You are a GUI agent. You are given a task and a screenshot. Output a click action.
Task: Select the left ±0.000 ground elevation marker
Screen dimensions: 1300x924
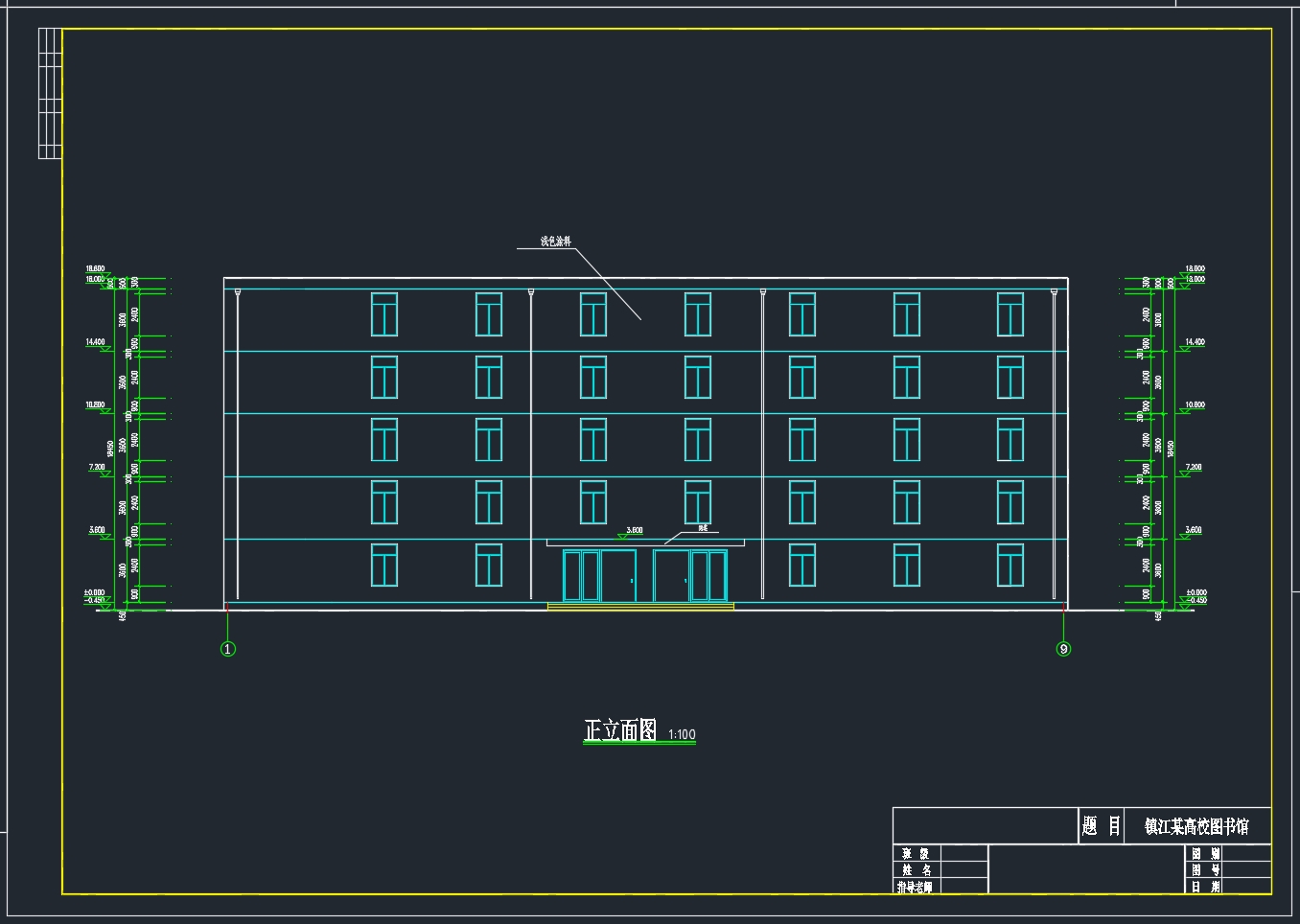click(96, 593)
